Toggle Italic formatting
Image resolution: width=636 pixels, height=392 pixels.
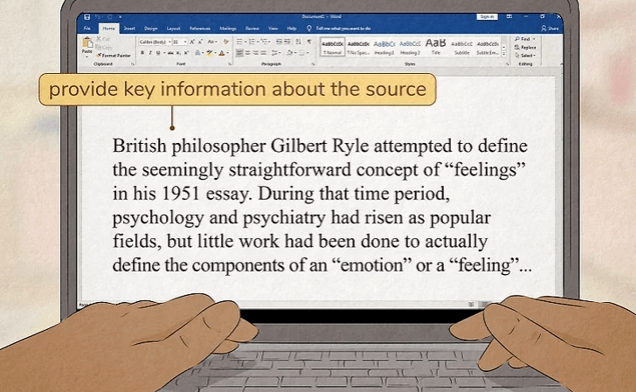pyautogui.click(x=150, y=53)
